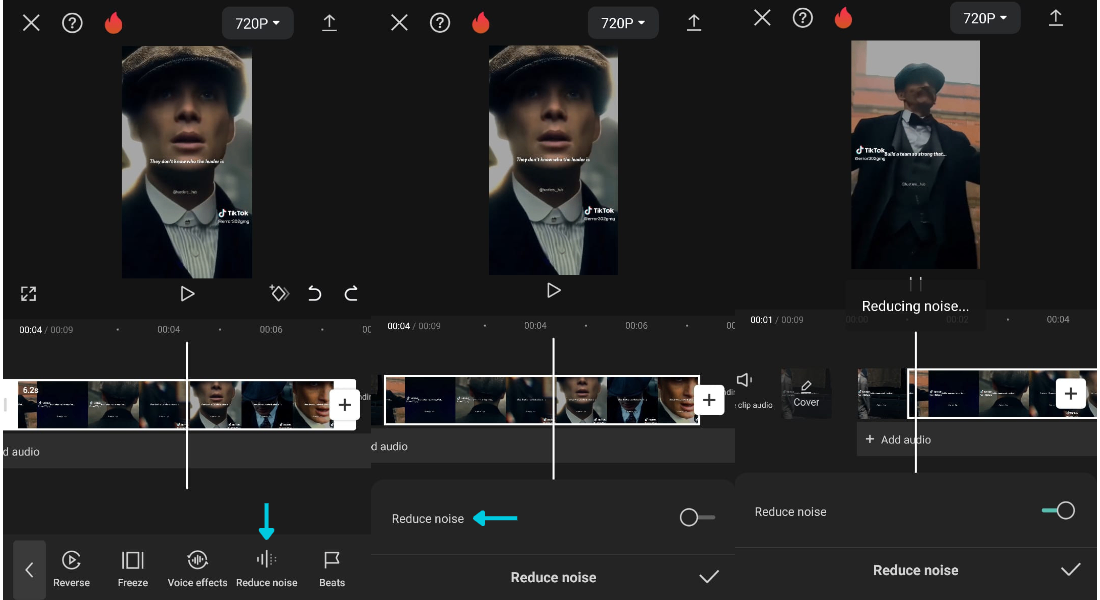Open the Reduce noise tool in toolbar

pyautogui.click(x=267, y=569)
